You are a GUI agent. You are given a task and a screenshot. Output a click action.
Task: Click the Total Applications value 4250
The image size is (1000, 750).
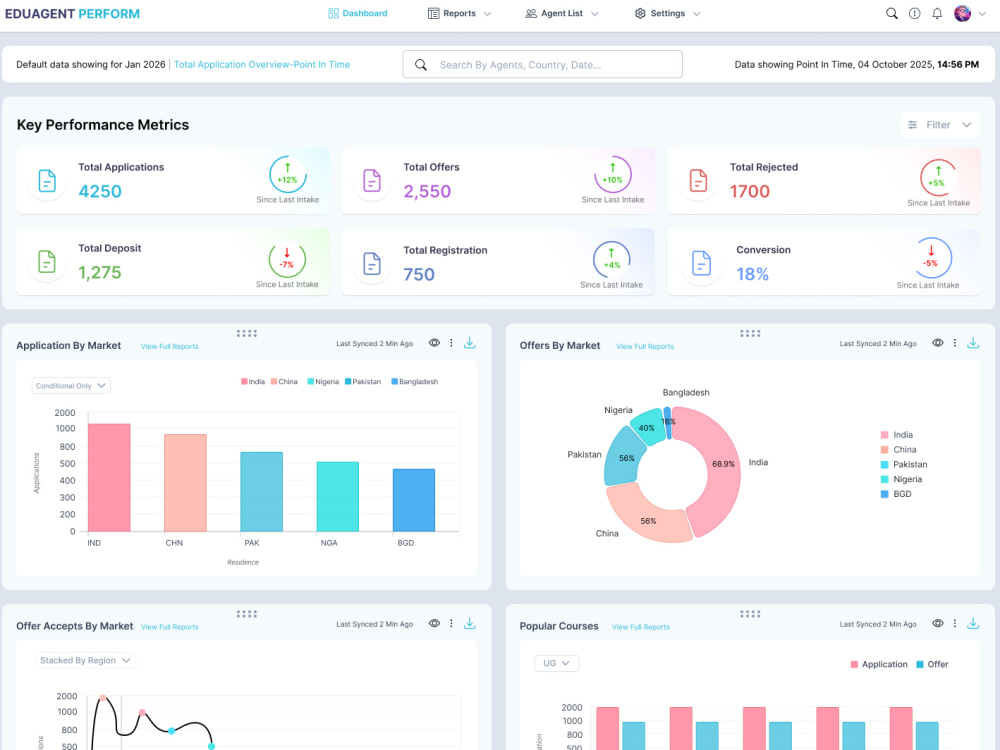pos(99,191)
